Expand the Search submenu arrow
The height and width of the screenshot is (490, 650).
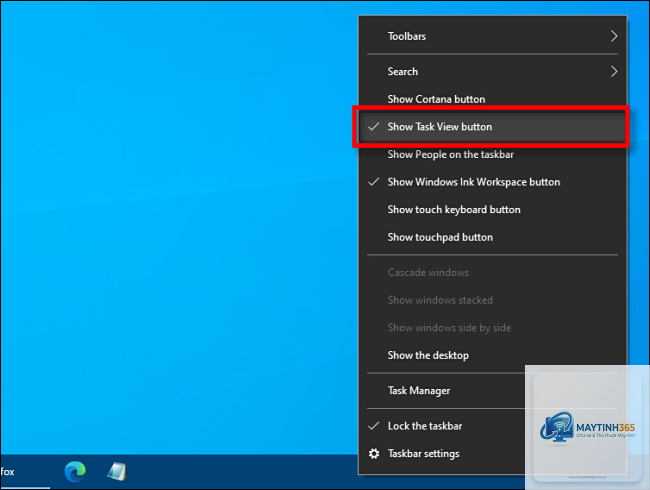(614, 71)
